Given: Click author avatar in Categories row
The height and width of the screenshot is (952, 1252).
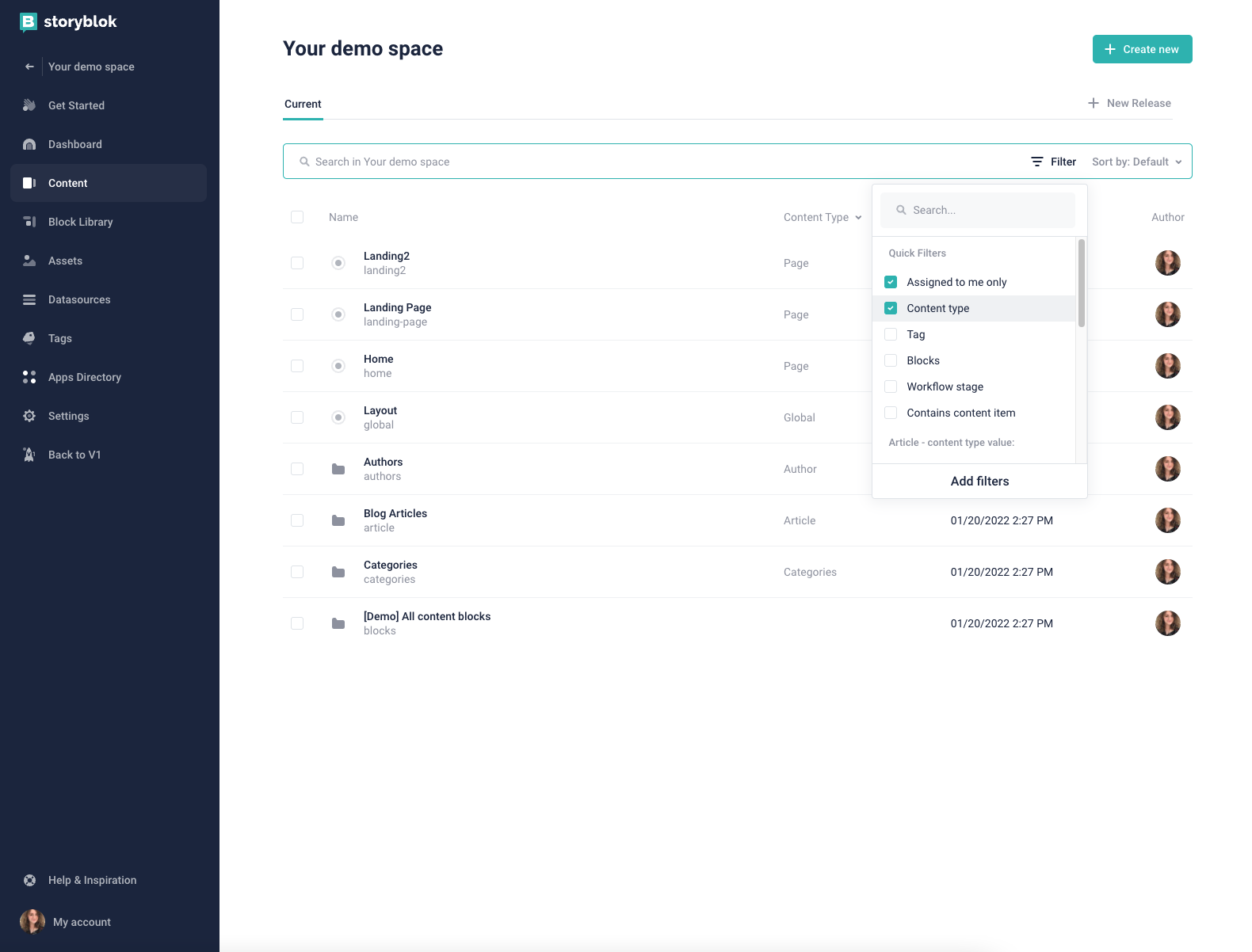Looking at the screenshot, I should [1168, 572].
